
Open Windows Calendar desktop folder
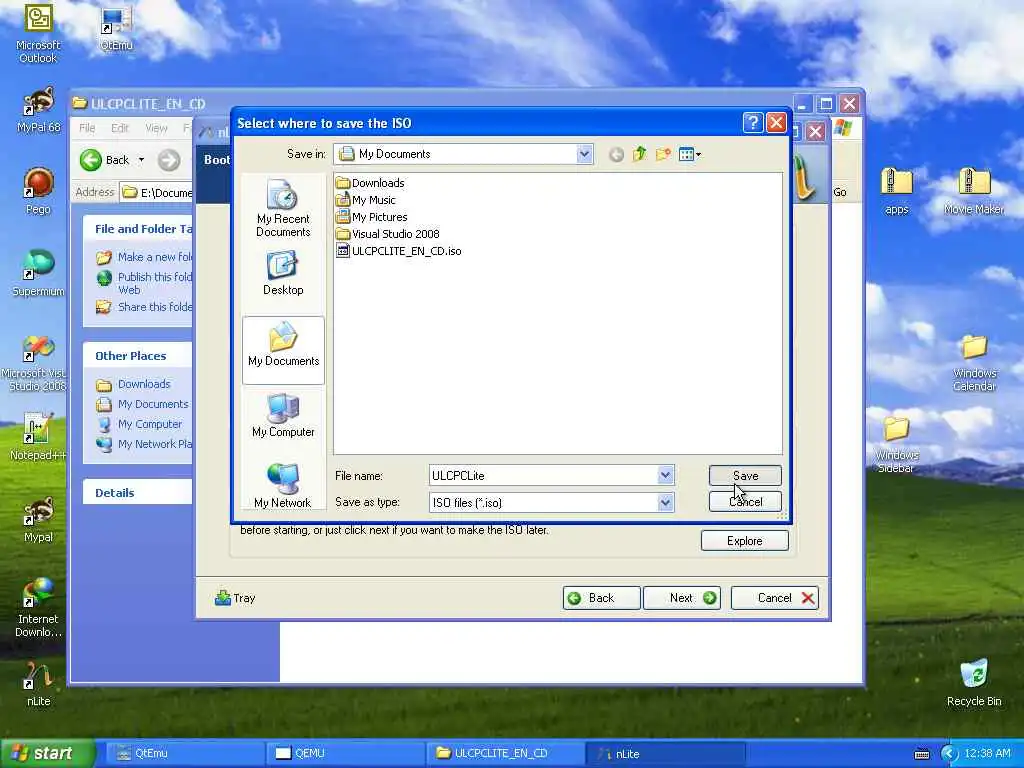tap(974, 363)
